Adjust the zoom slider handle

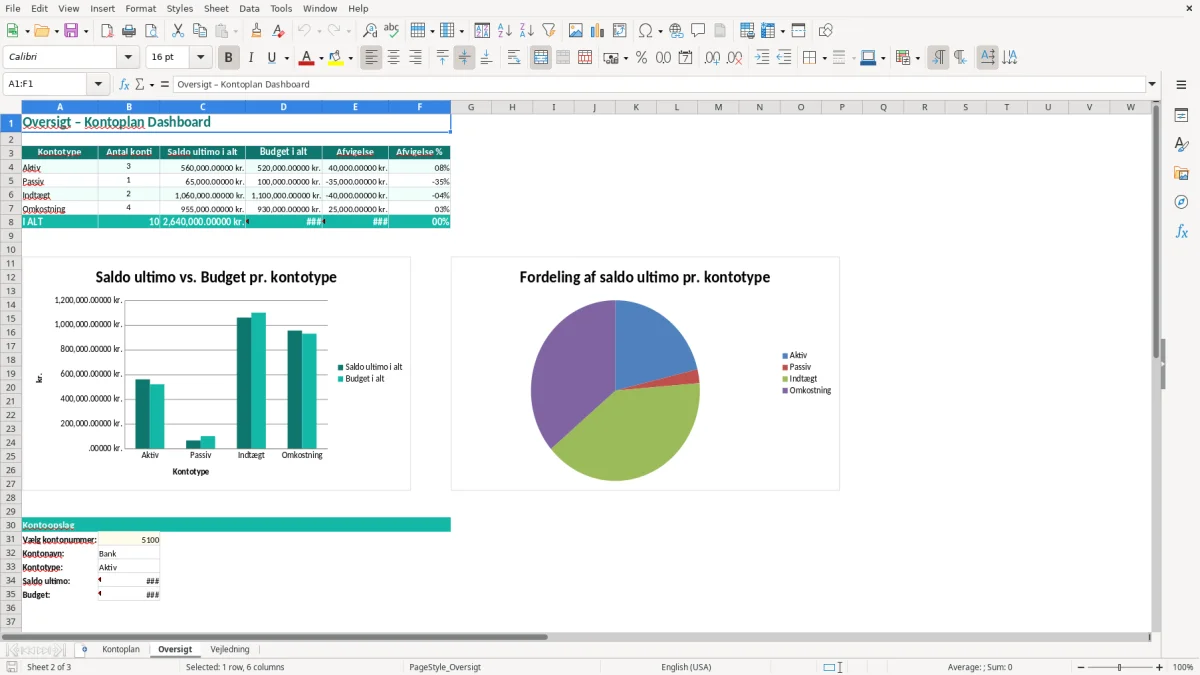[x=1119, y=667]
